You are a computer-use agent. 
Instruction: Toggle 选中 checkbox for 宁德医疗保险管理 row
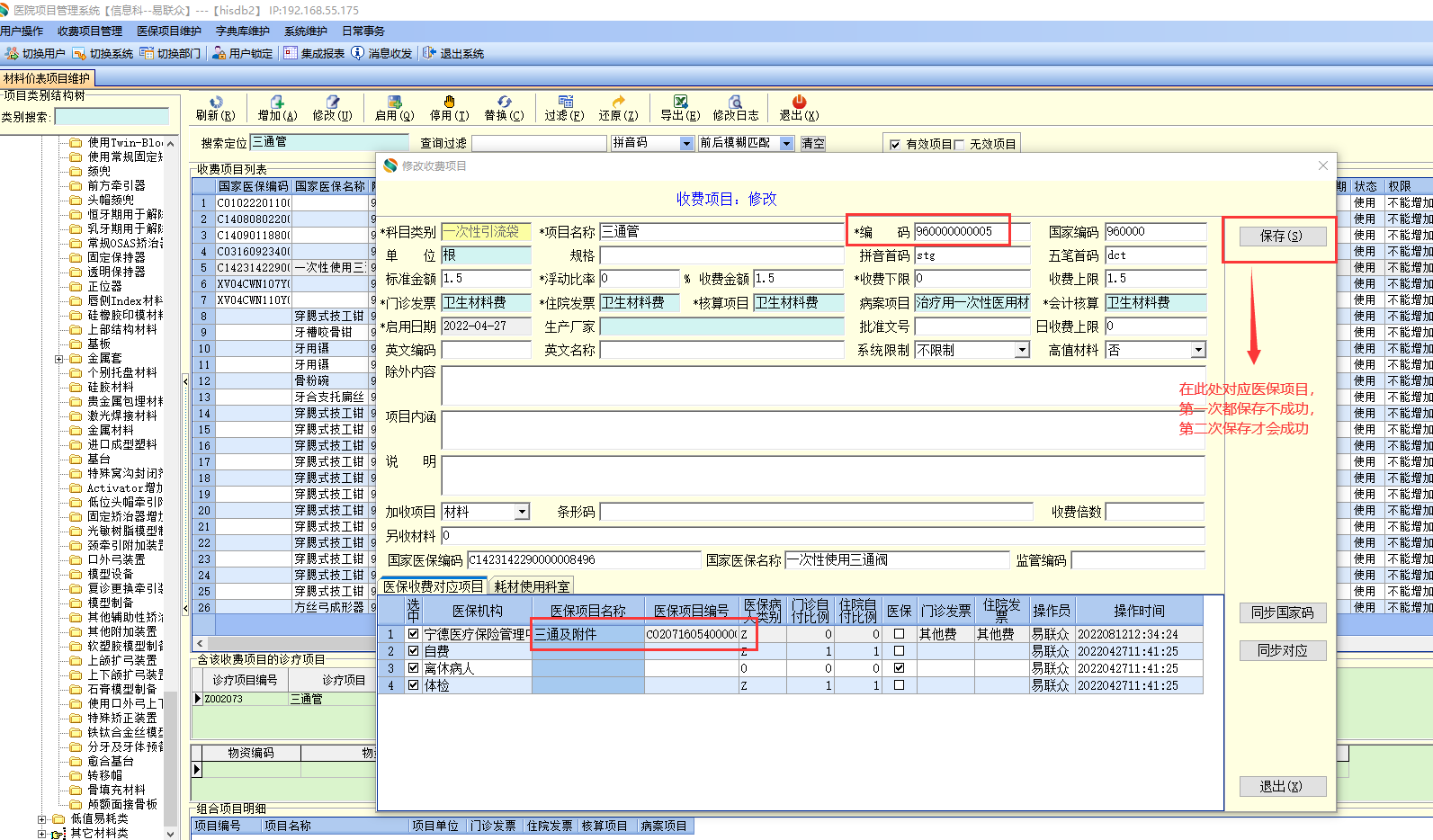[x=413, y=634]
